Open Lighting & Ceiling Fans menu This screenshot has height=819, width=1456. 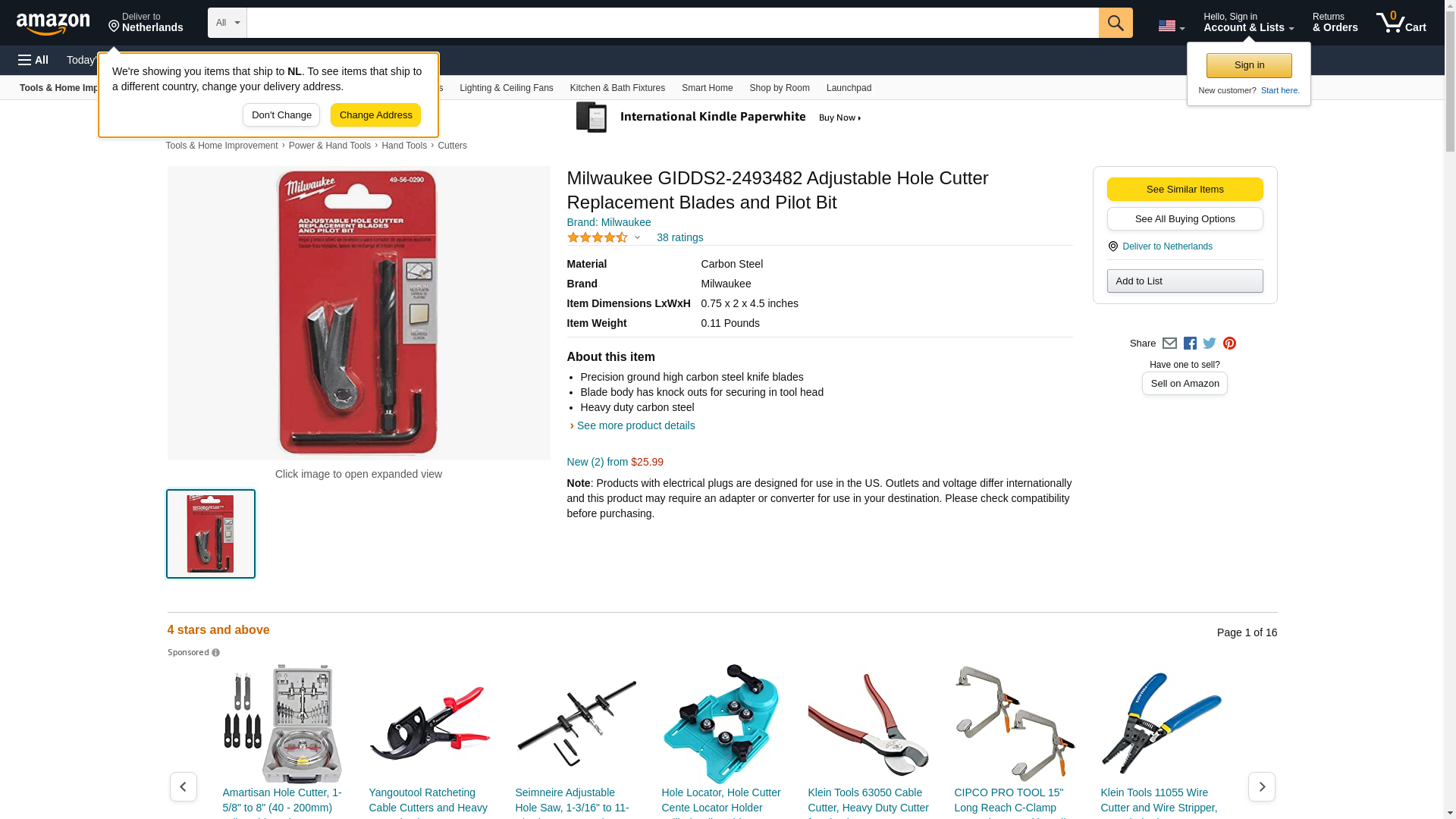coord(506,88)
